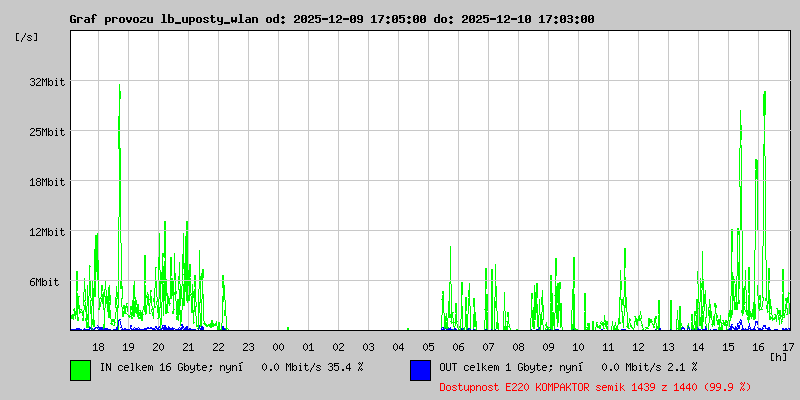Screen dimensions: 800x400
Task: Click hour label 09 on the x-axis
Action: pos(548,347)
